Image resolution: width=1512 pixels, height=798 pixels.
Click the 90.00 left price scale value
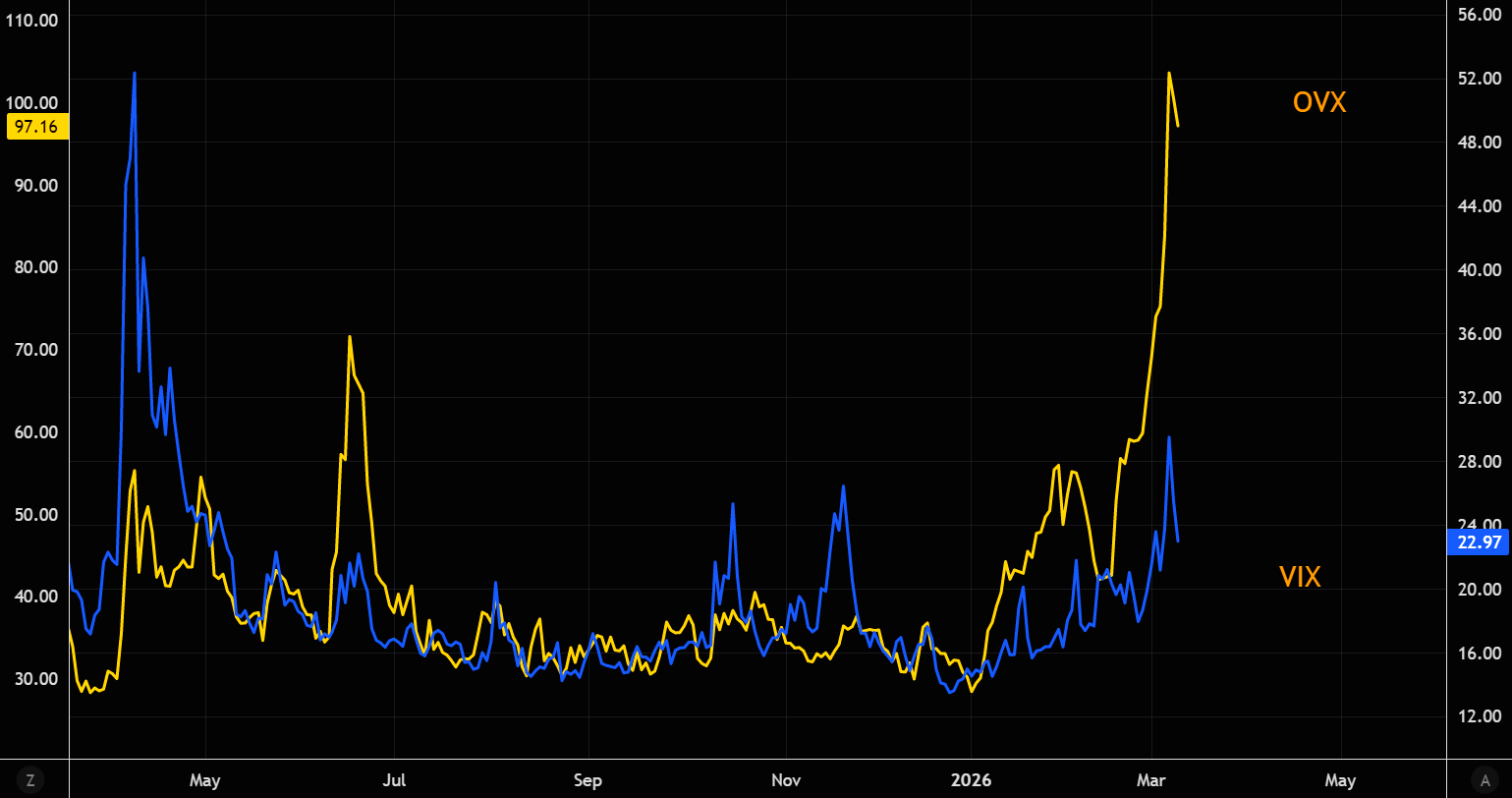[35, 186]
